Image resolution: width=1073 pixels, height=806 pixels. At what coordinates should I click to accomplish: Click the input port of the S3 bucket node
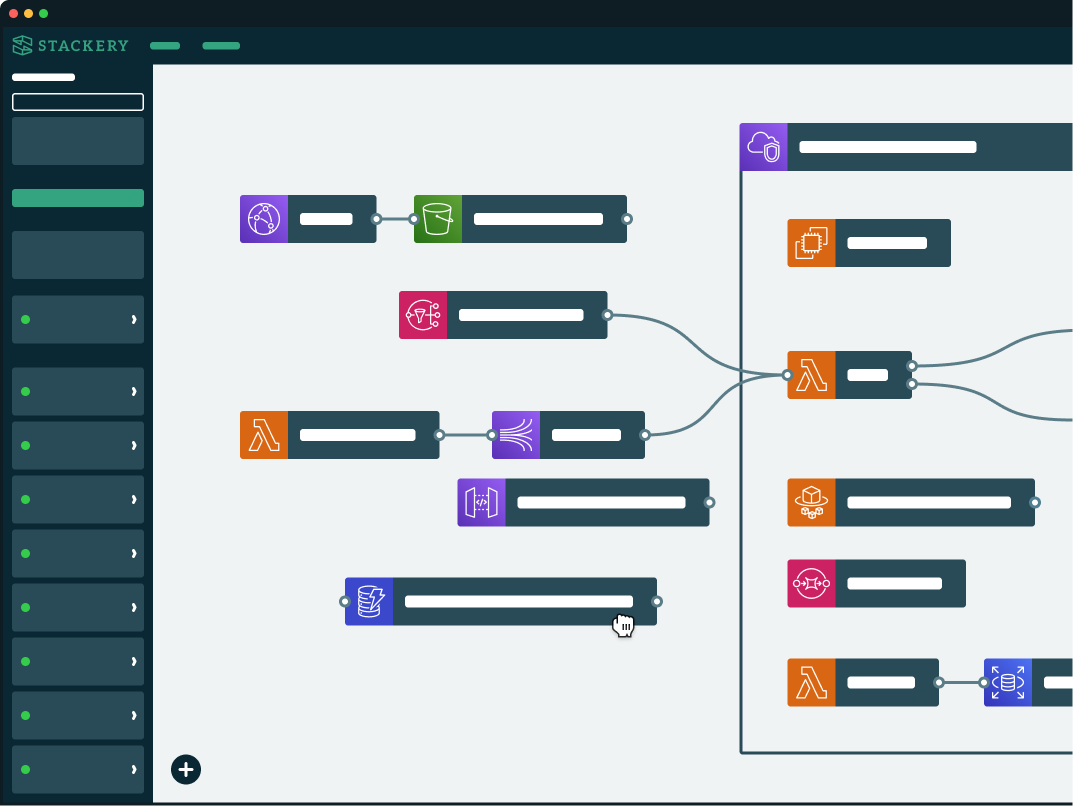(x=414, y=219)
